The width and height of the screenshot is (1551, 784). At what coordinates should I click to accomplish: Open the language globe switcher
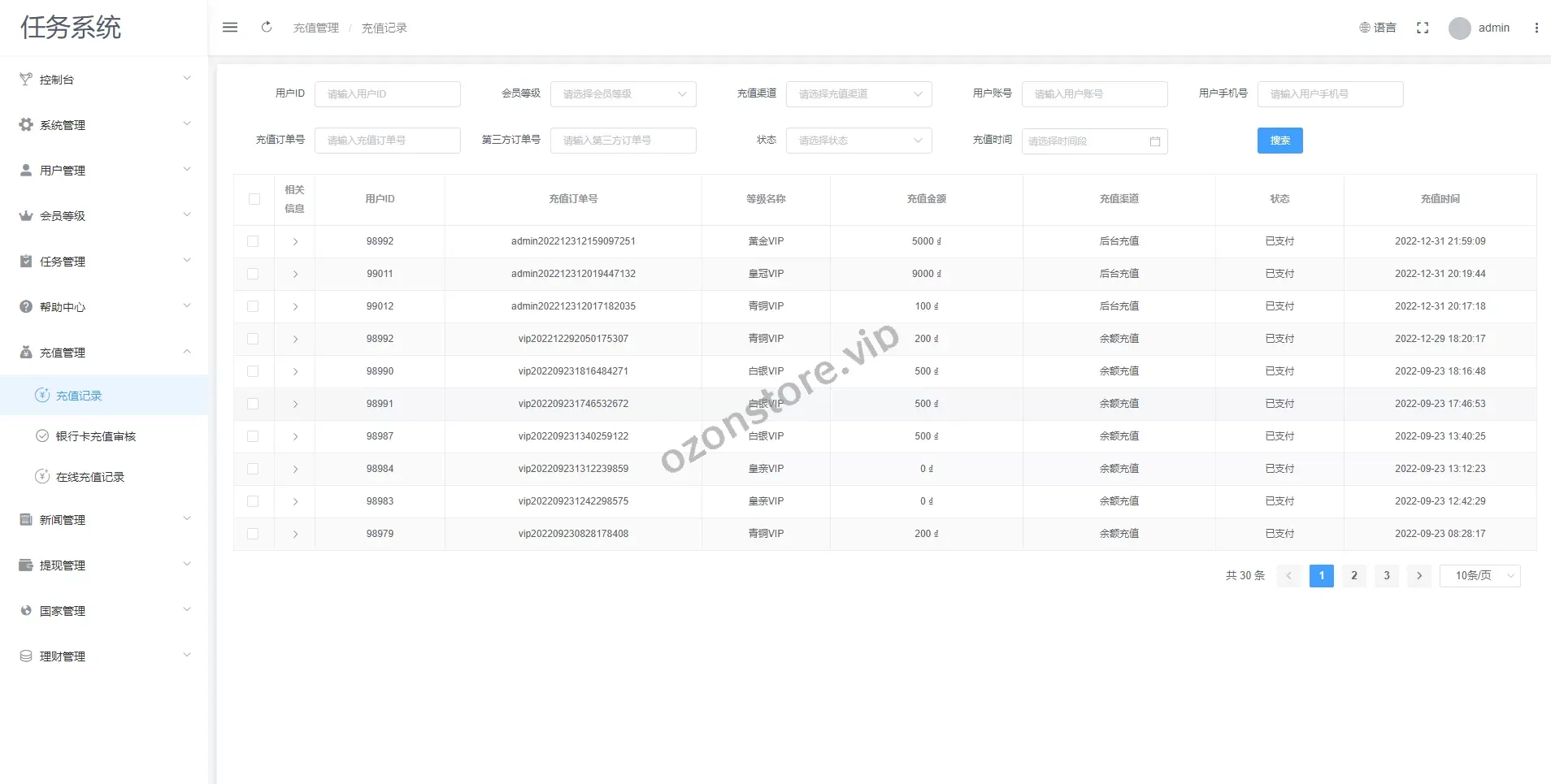(x=1377, y=28)
